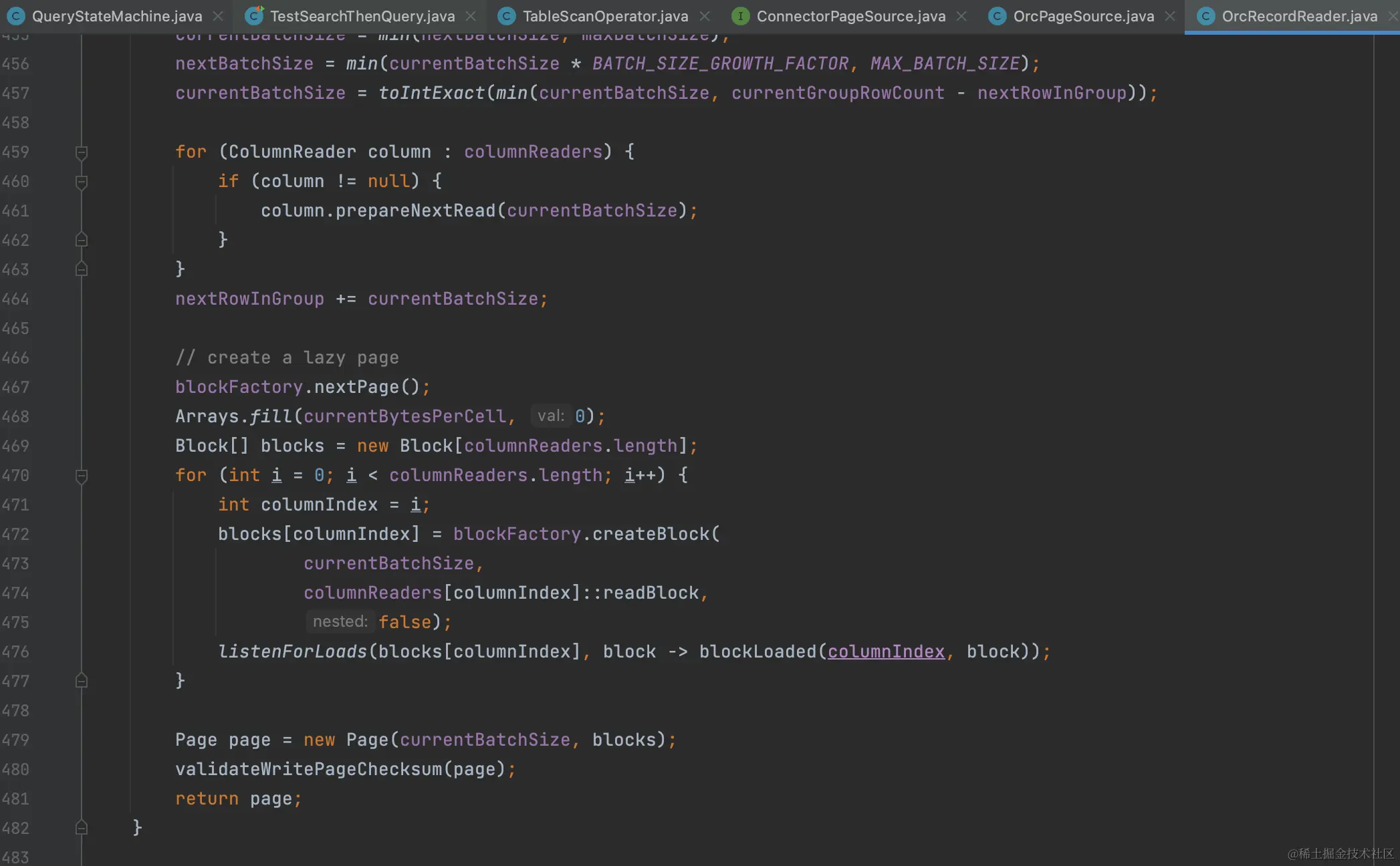Click the OrcPageSource.java class icon
This screenshot has width=1400, height=866.
pyautogui.click(x=997, y=16)
